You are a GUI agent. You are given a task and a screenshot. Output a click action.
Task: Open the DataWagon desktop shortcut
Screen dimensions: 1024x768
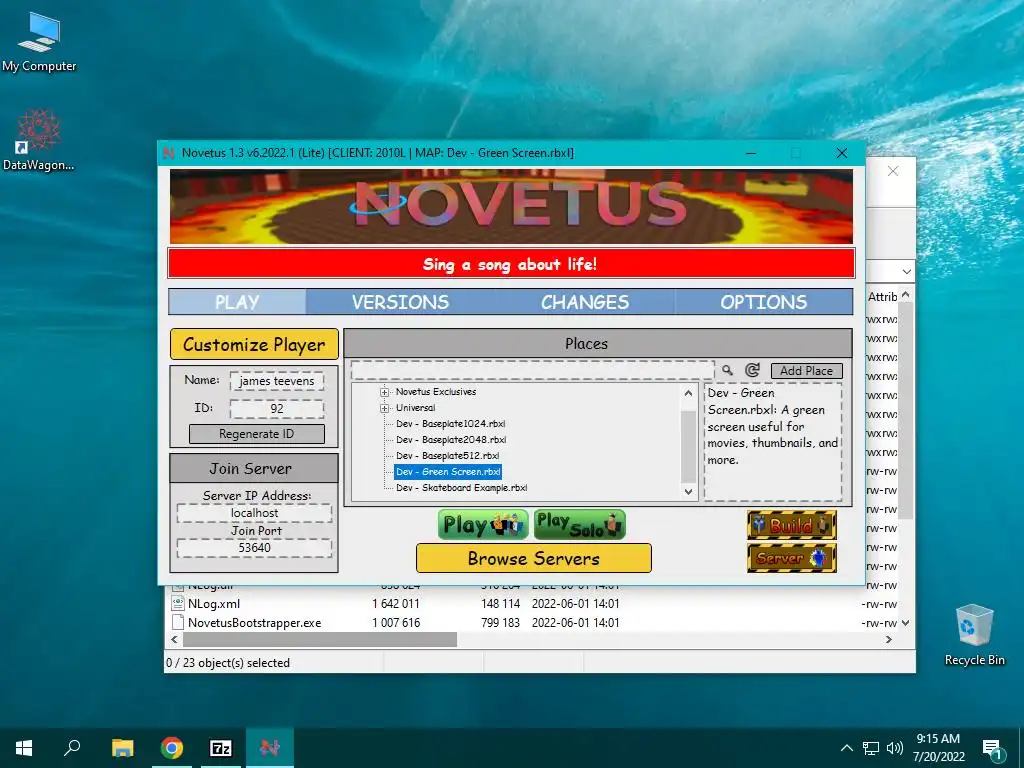tap(39, 140)
